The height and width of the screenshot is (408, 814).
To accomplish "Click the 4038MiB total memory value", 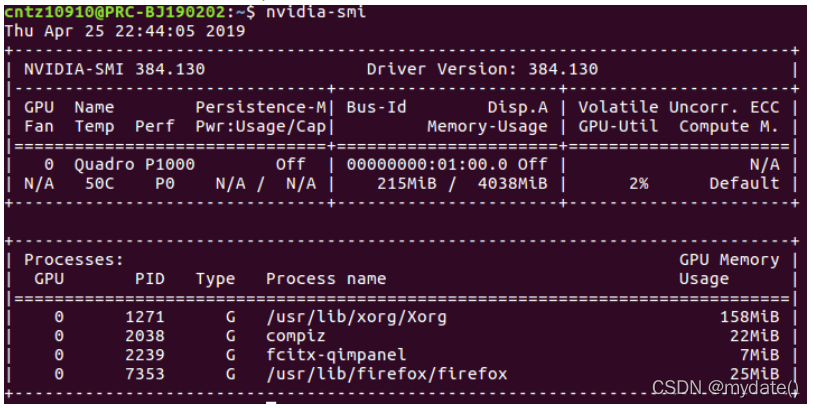I will pos(512,184).
